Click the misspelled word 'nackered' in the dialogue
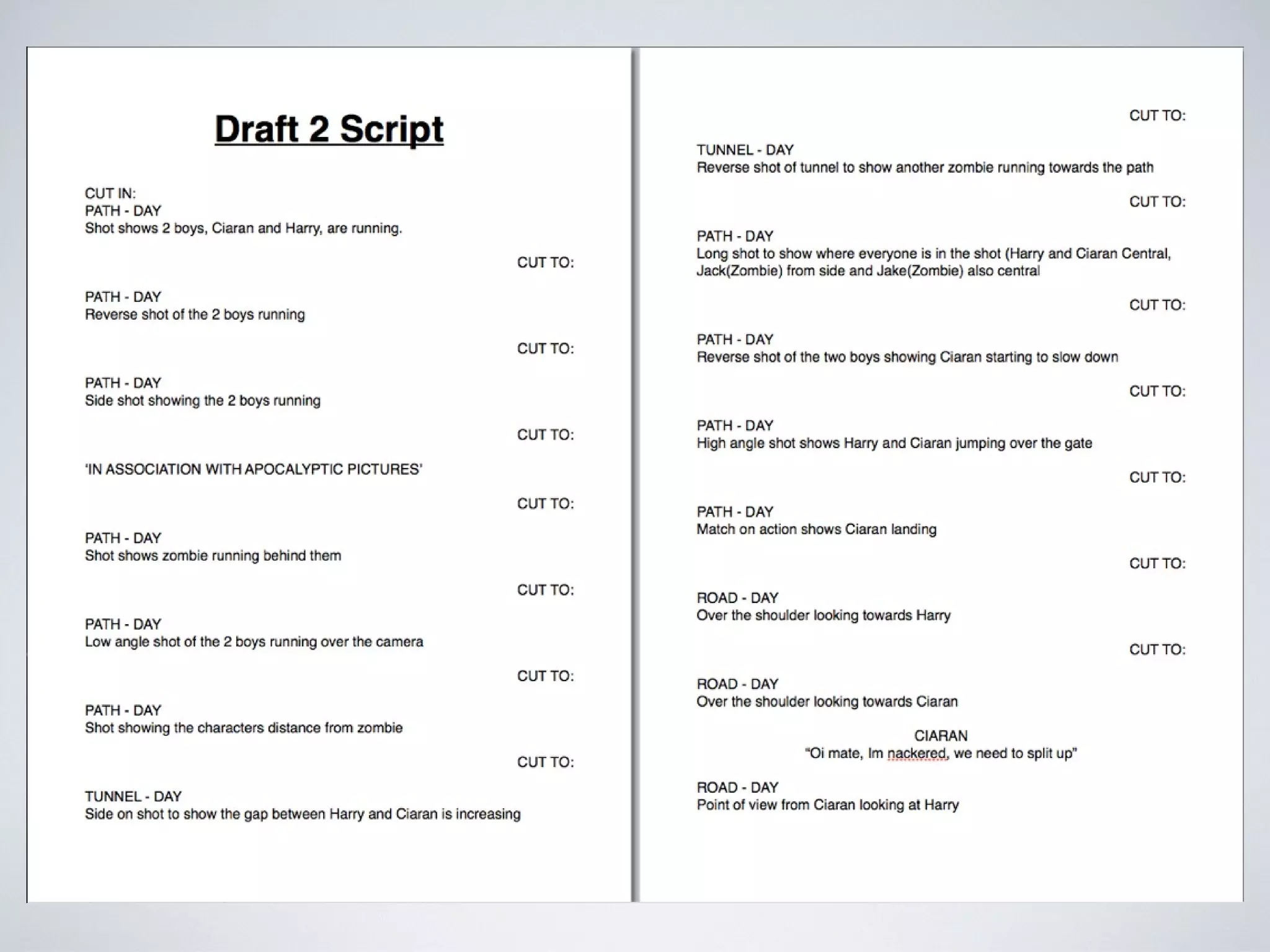The image size is (1270, 952). tap(917, 754)
